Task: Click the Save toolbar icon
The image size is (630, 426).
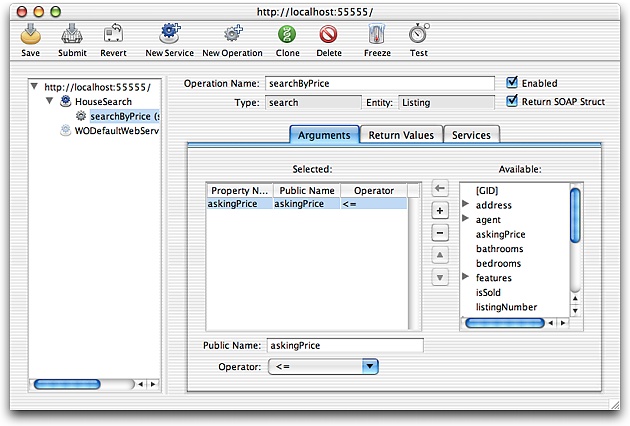Action: click(31, 34)
